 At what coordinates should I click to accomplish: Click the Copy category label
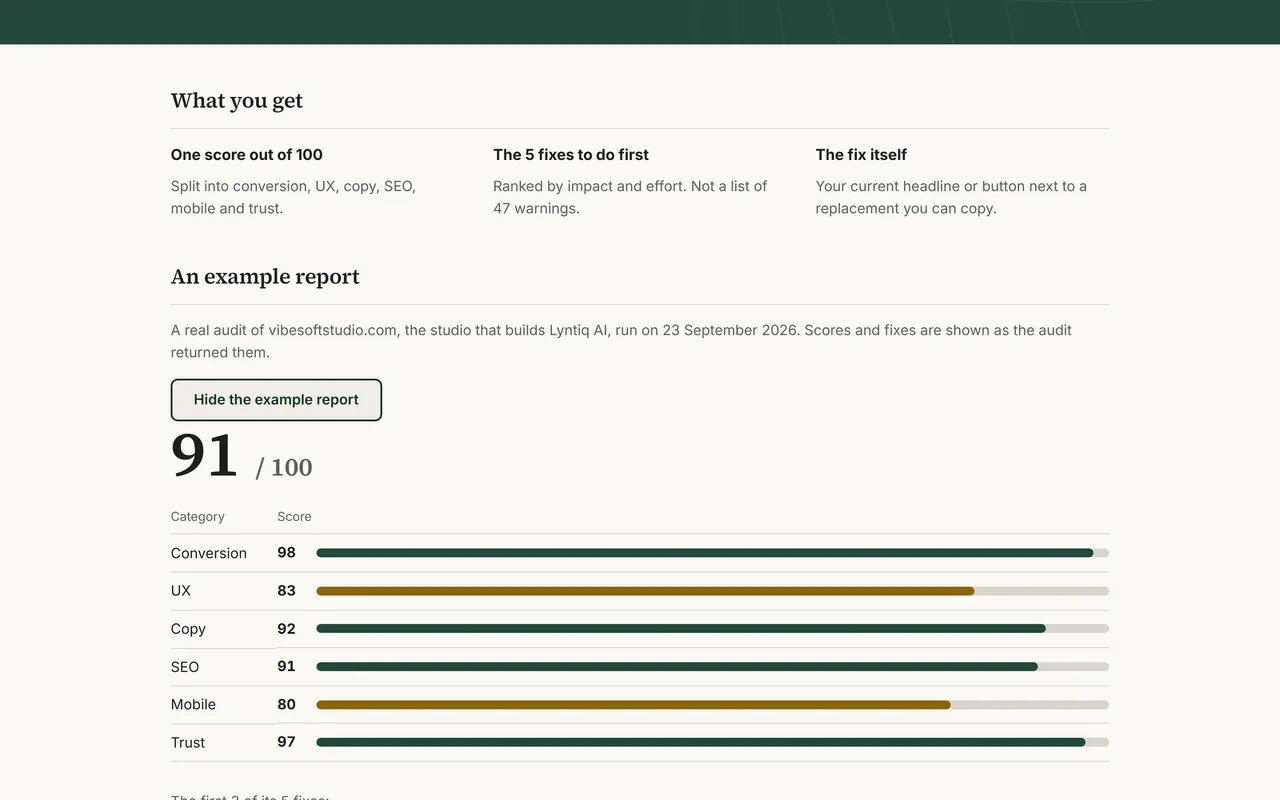(x=188, y=629)
